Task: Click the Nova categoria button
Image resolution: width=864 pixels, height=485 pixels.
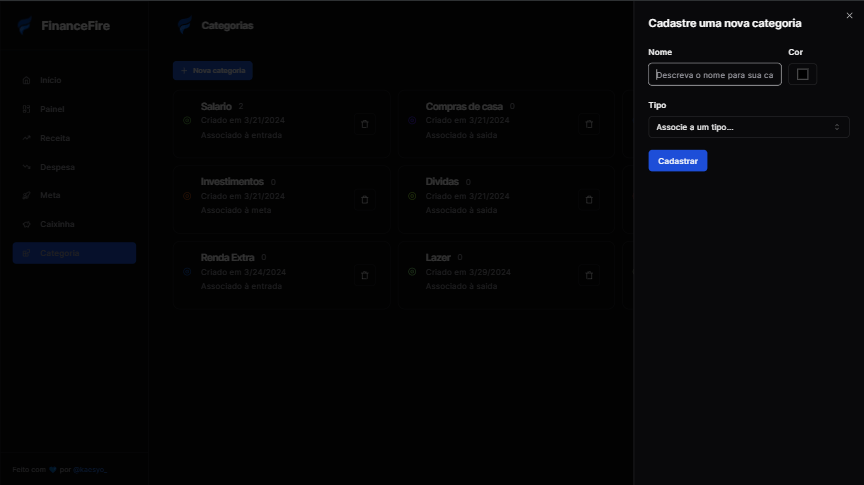Action: tap(212, 71)
